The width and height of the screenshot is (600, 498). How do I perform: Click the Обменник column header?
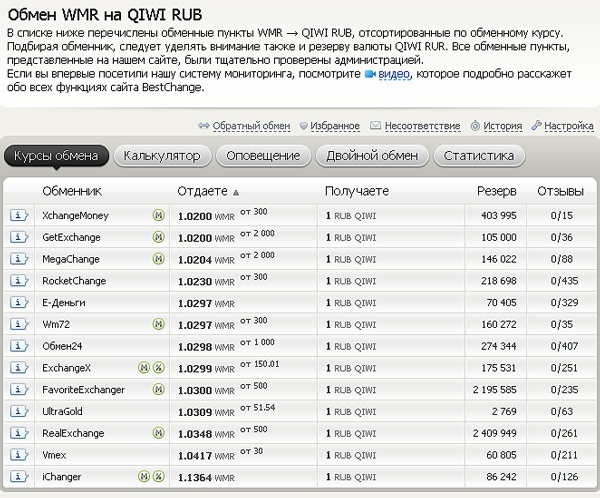tap(72, 191)
